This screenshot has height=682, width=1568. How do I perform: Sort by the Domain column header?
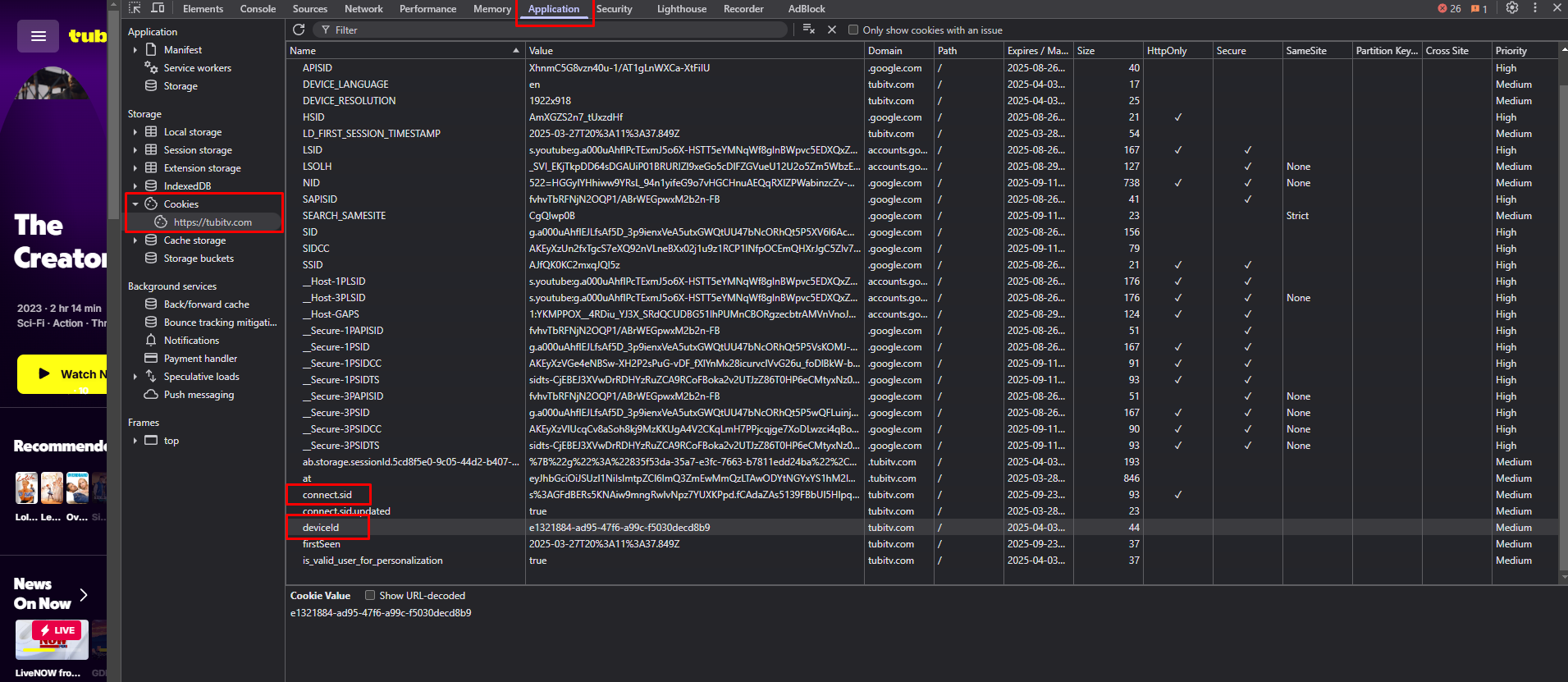(898, 50)
